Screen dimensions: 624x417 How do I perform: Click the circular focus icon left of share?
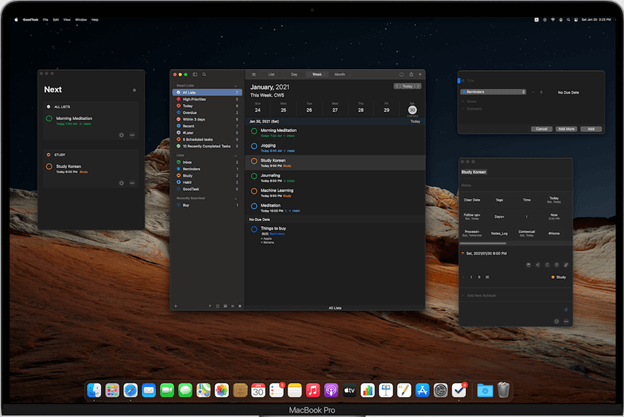(x=402, y=74)
